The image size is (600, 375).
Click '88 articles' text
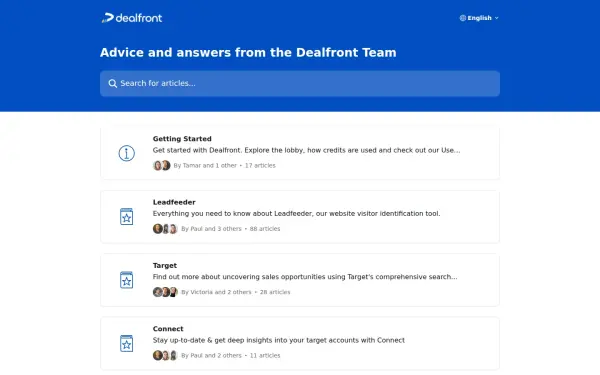[x=265, y=229]
